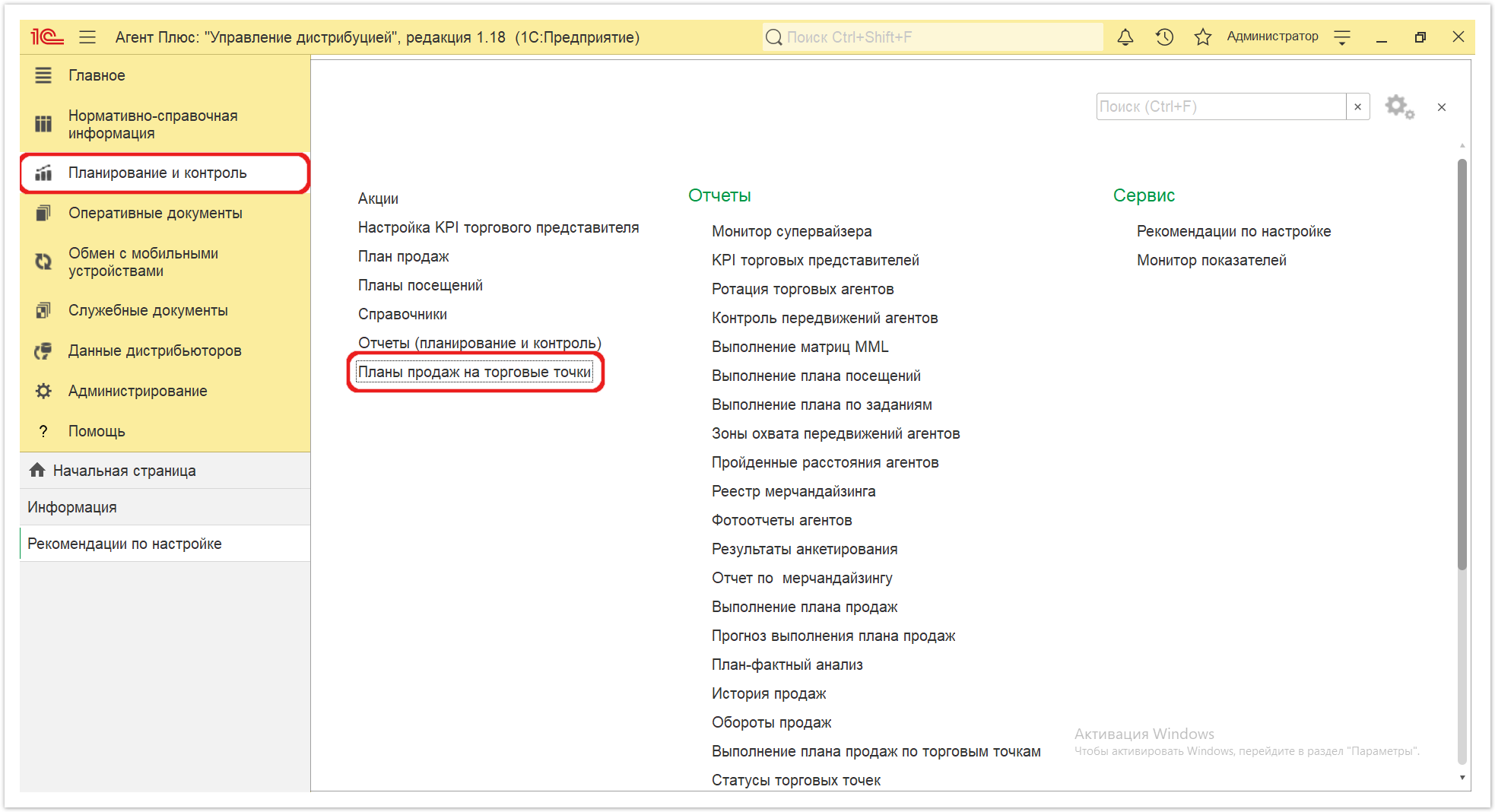Viewport: 1495px width, 812px height.
Task: Open Статусы торговых точек report
Action: tap(796, 780)
